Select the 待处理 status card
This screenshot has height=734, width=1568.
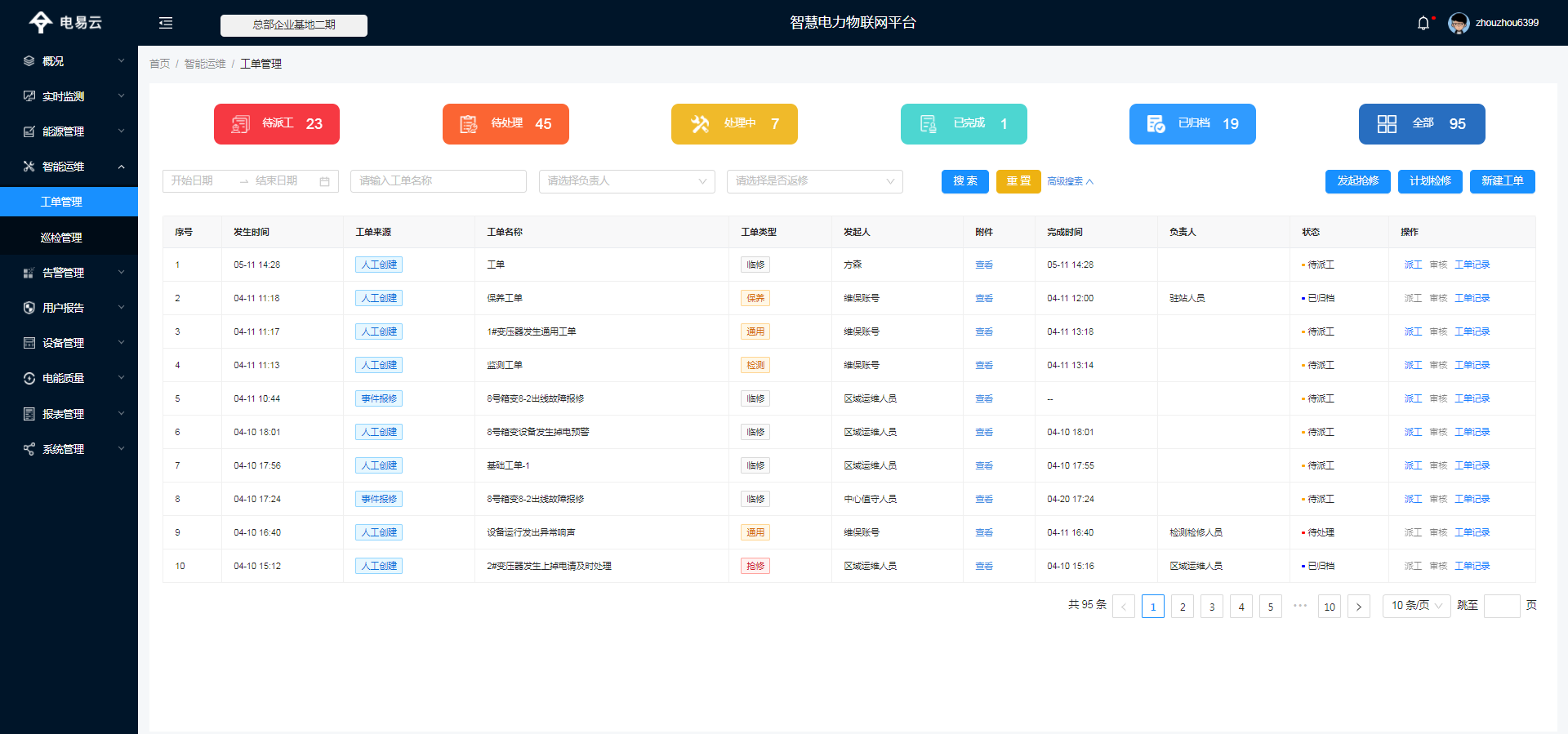(x=506, y=124)
